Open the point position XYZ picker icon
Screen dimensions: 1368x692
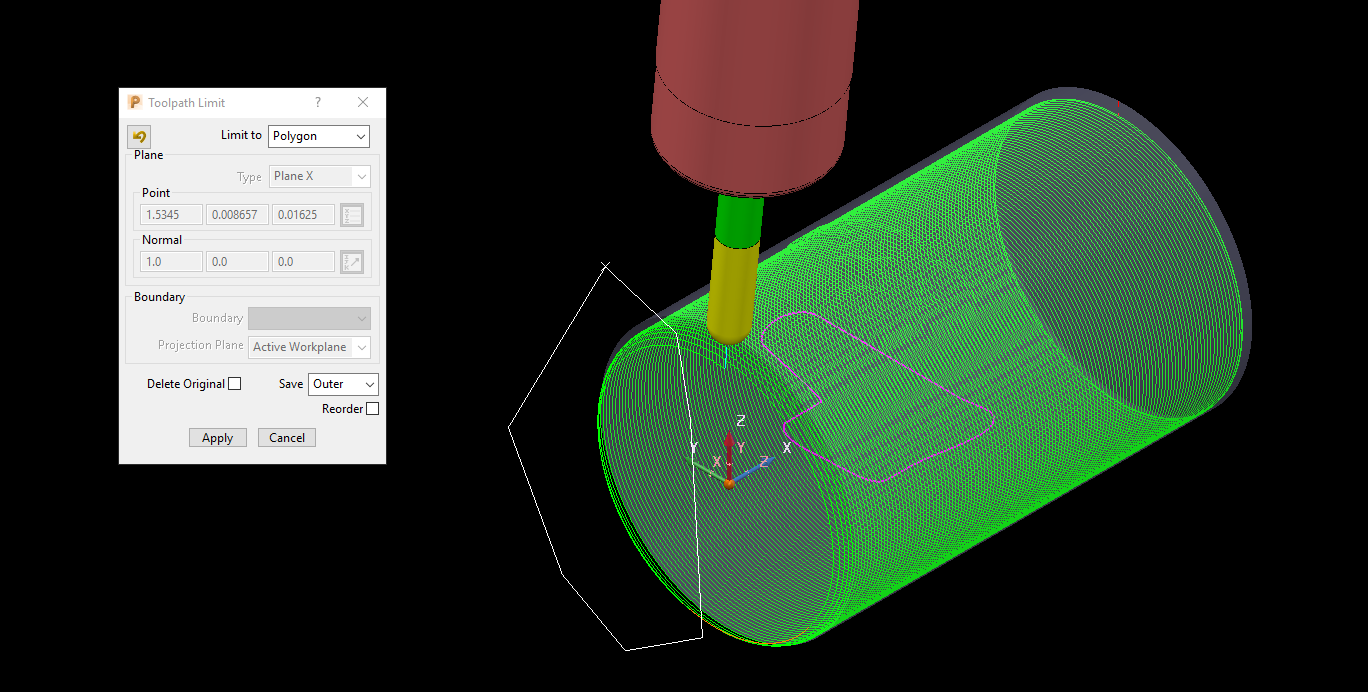[352, 215]
